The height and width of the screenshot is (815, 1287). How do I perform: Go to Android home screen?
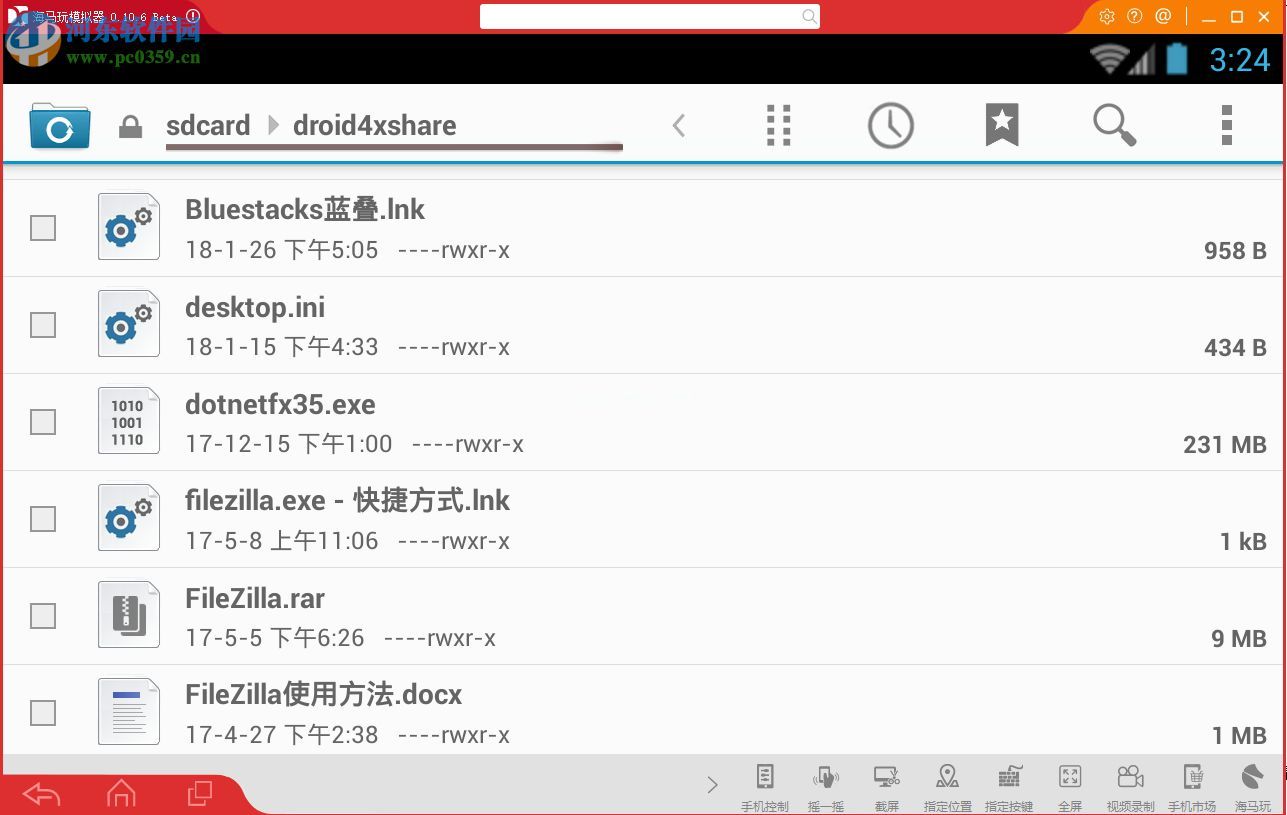[x=121, y=794]
